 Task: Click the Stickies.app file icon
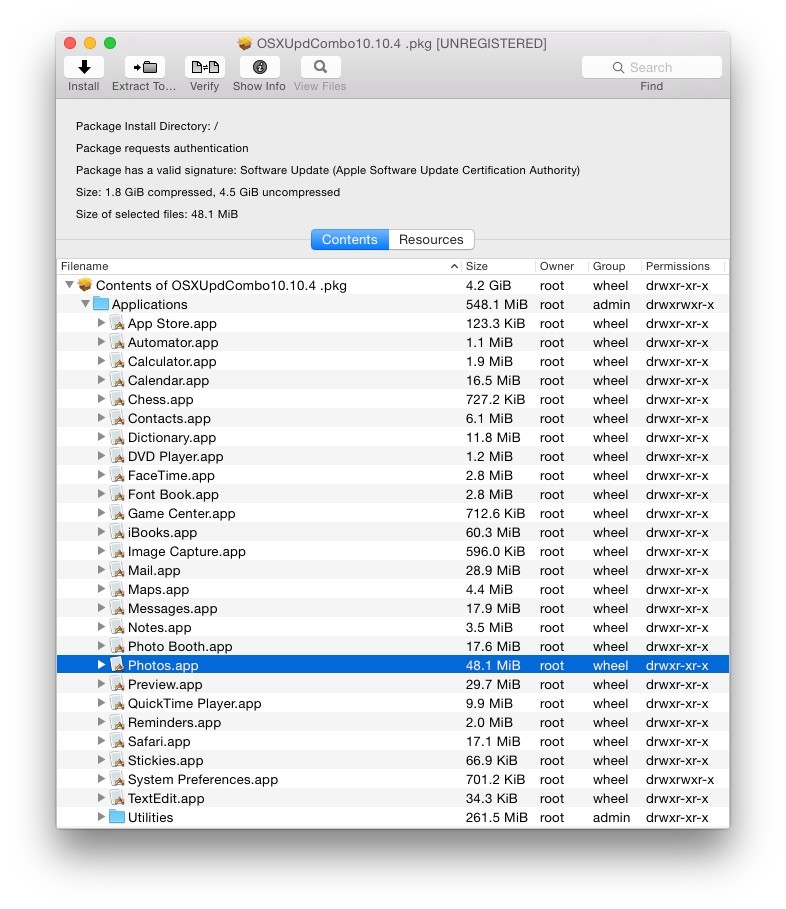click(x=117, y=760)
